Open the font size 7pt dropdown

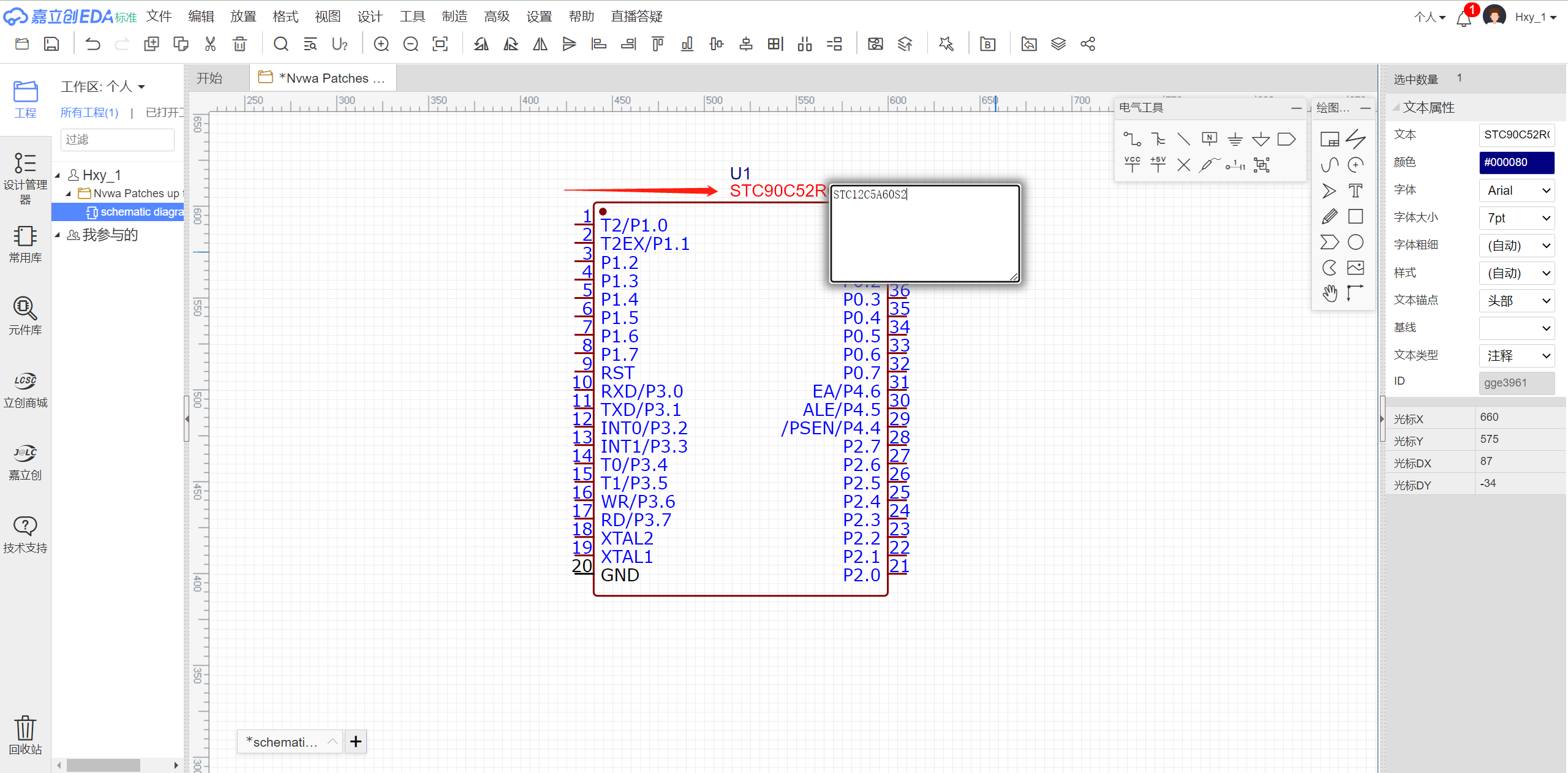(1517, 218)
